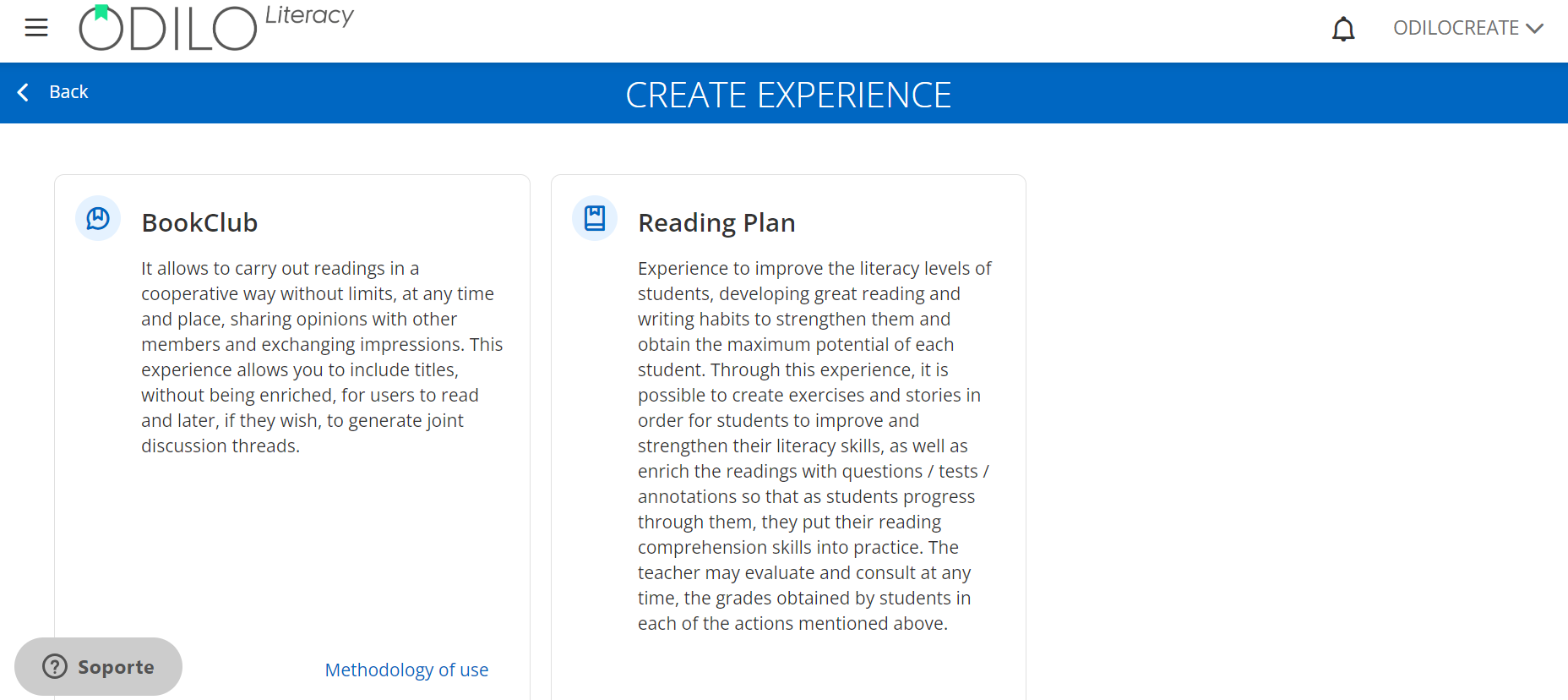Click the BookClub chat icon
Image resolution: width=1568 pixels, height=700 pixels.
(x=98, y=218)
